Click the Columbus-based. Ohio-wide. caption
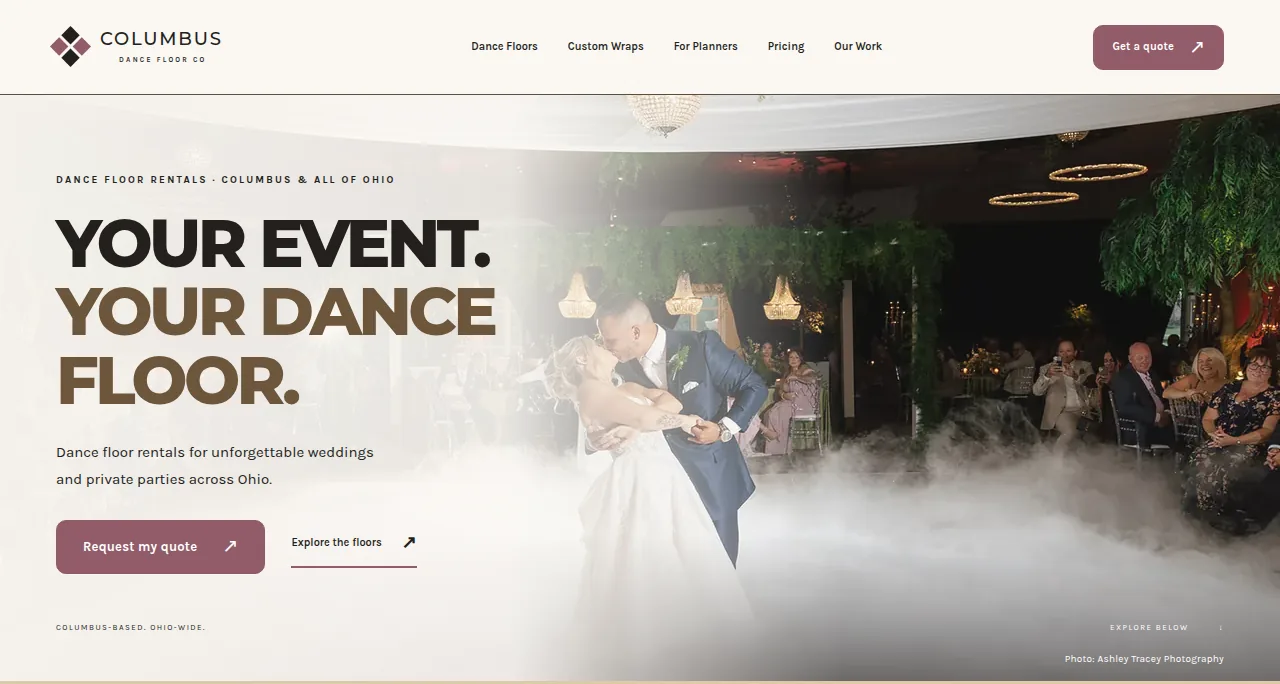Viewport: 1280px width, 684px height. click(x=131, y=628)
